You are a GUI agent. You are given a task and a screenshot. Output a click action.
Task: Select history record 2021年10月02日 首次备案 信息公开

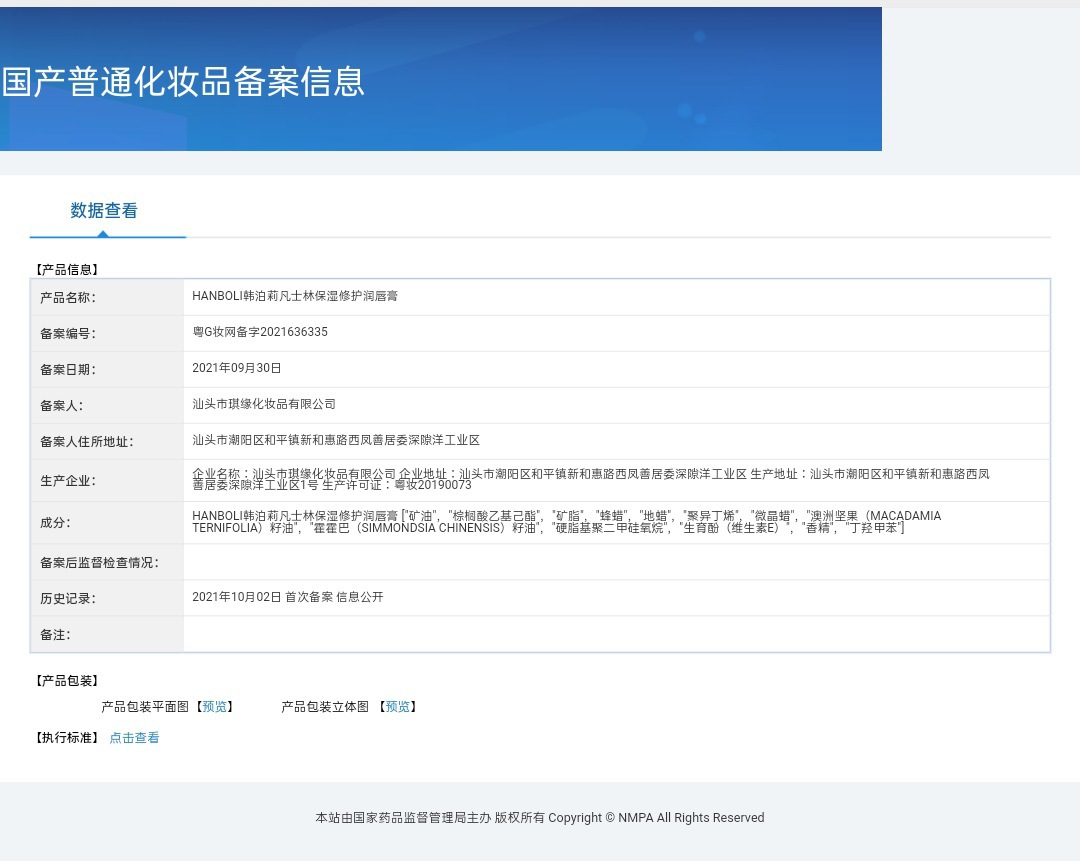288,597
